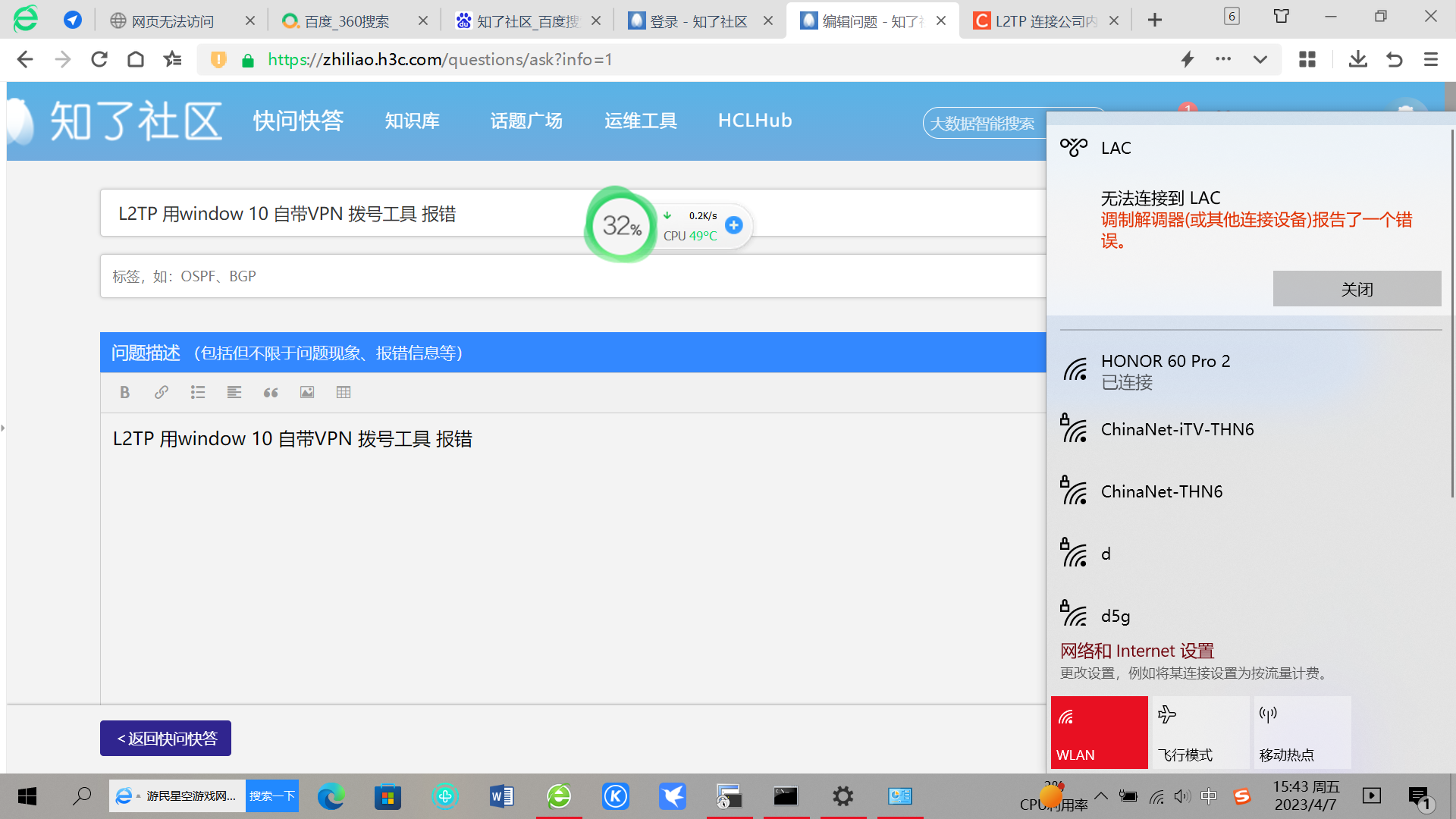Open 网络和 Internet 设置 link
This screenshot has width=1456, height=819.
coord(1137,651)
